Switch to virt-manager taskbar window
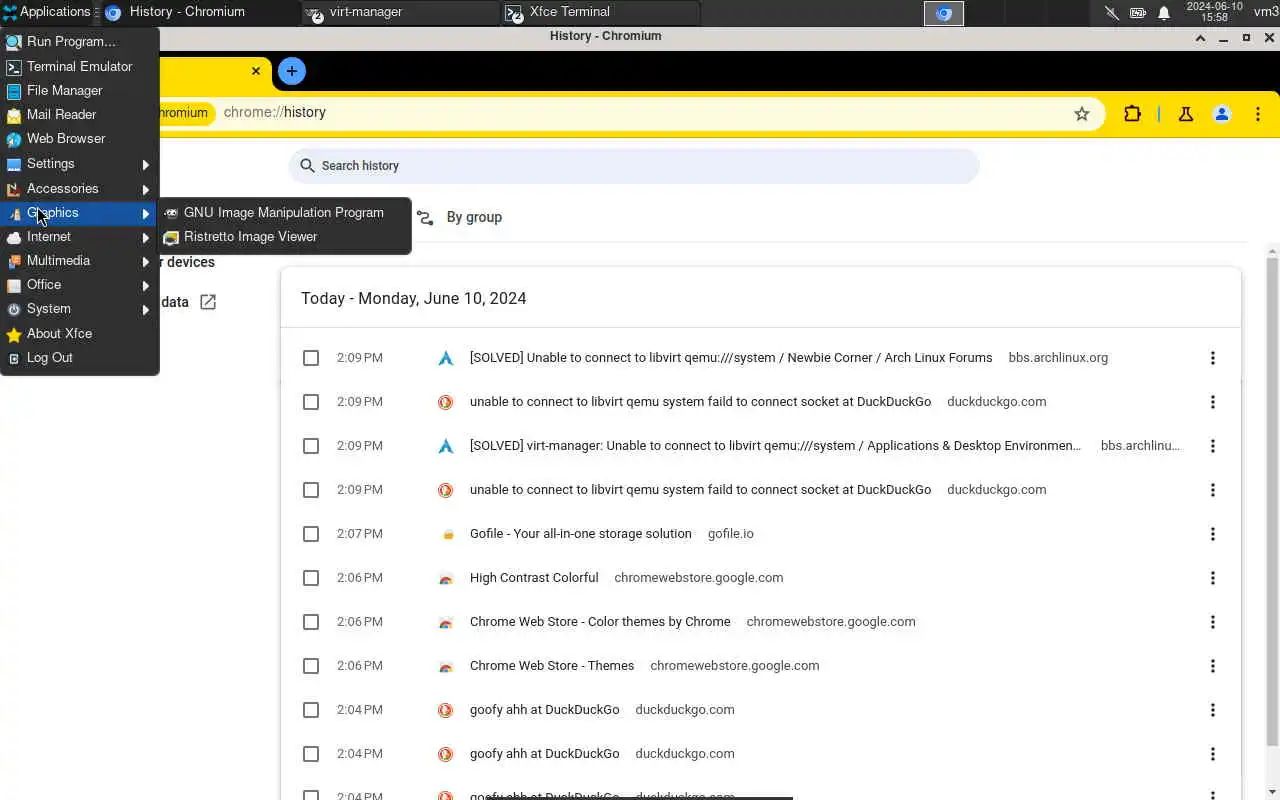The image size is (1280, 800). (x=400, y=12)
